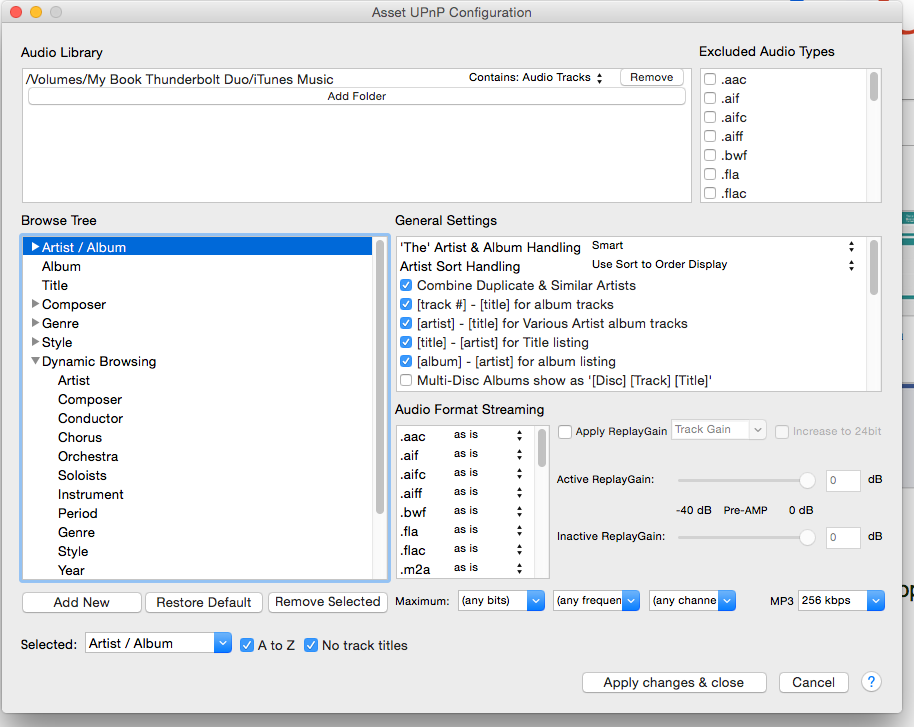This screenshot has width=914, height=727.
Task: Change .aiff streaming format stepper
Action: pos(519,493)
